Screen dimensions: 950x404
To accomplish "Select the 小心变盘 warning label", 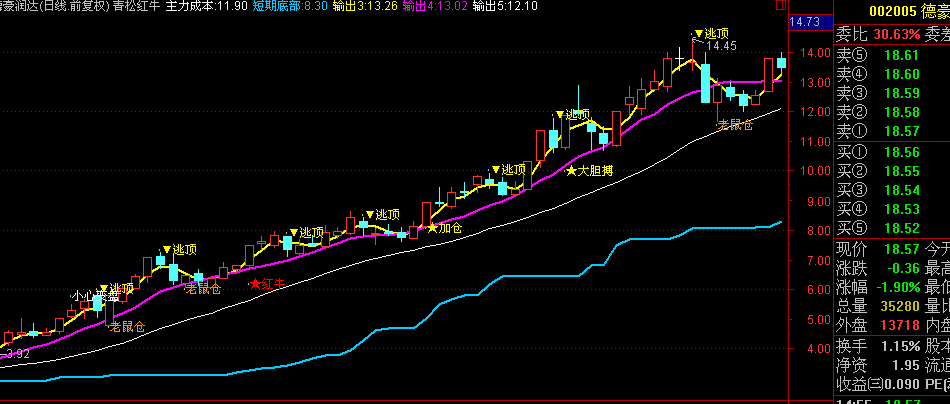I will click(x=95, y=296).
